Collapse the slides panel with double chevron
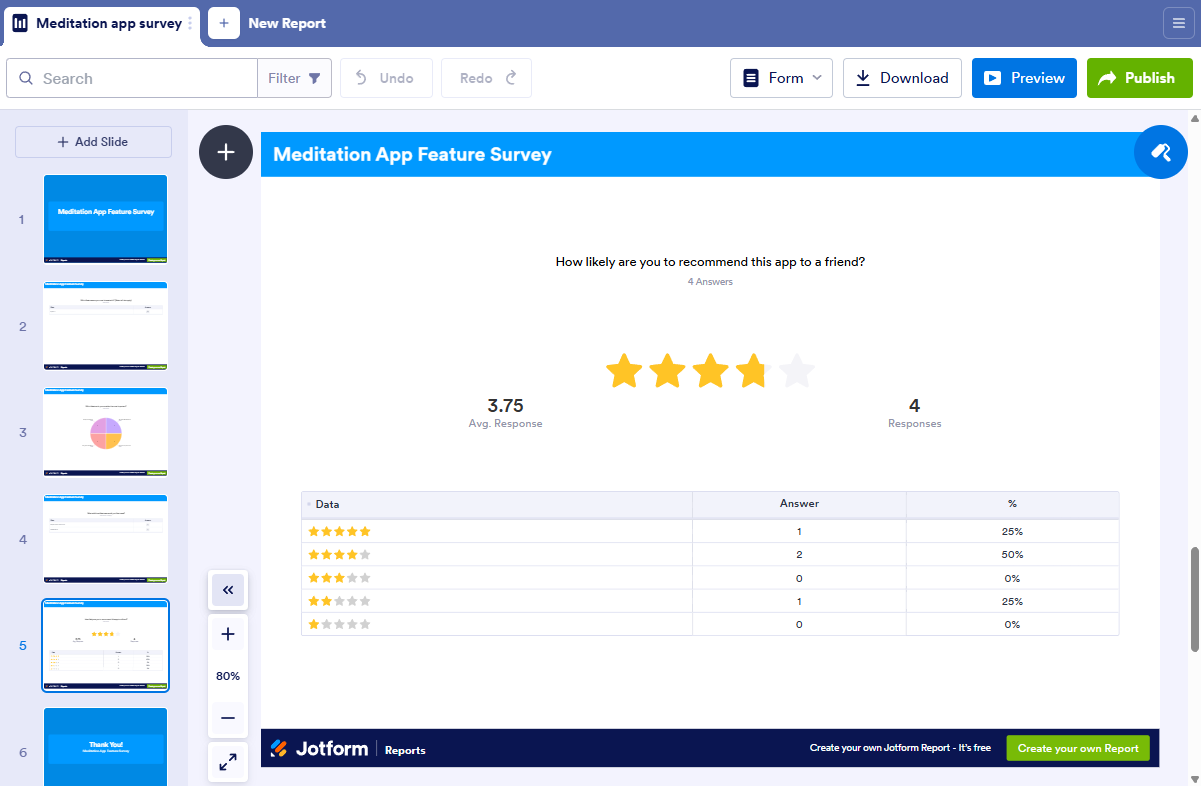Viewport: 1201px width, 786px height. point(228,591)
